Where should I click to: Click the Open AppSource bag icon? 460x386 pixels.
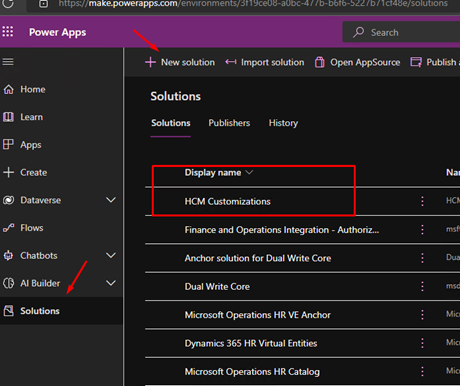coord(320,62)
